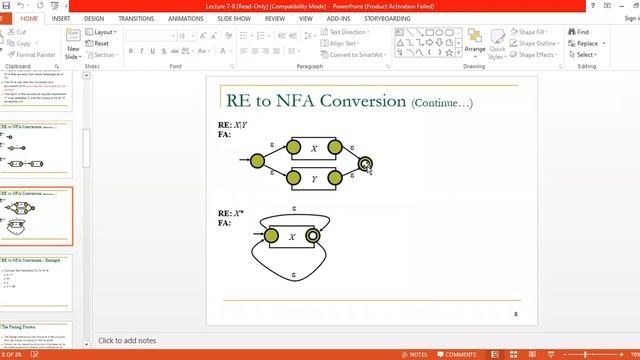The image size is (640, 360).
Task: Click the Save icon in quick access toolbar
Action: (6, 6)
